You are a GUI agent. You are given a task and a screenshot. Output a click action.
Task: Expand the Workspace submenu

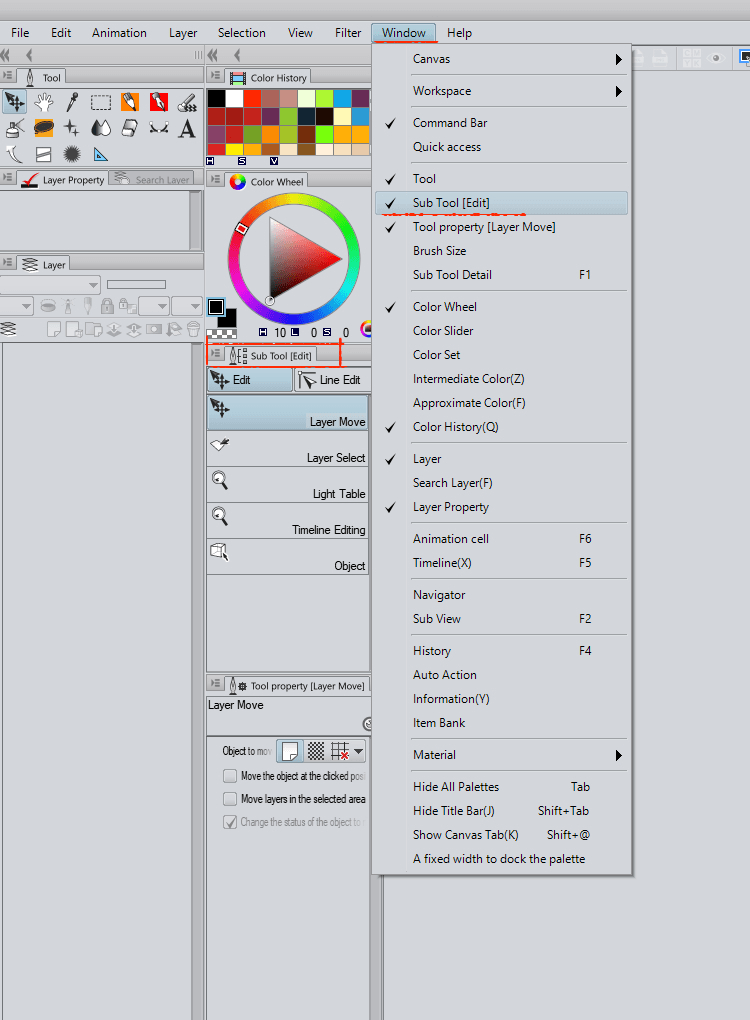(x=501, y=91)
